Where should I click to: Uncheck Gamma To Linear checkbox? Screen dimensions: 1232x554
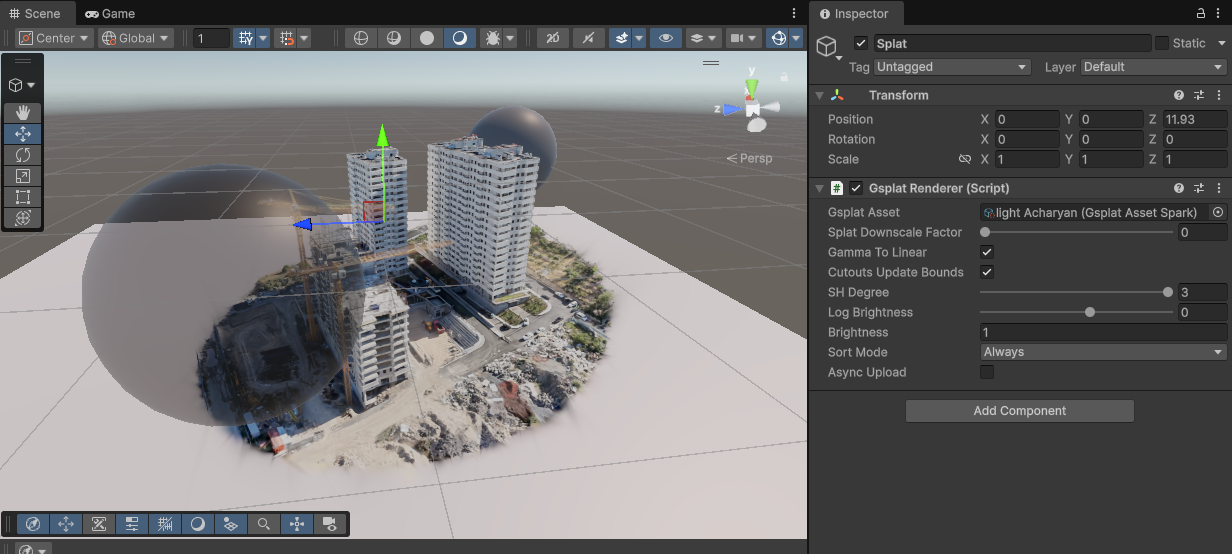[987, 252]
